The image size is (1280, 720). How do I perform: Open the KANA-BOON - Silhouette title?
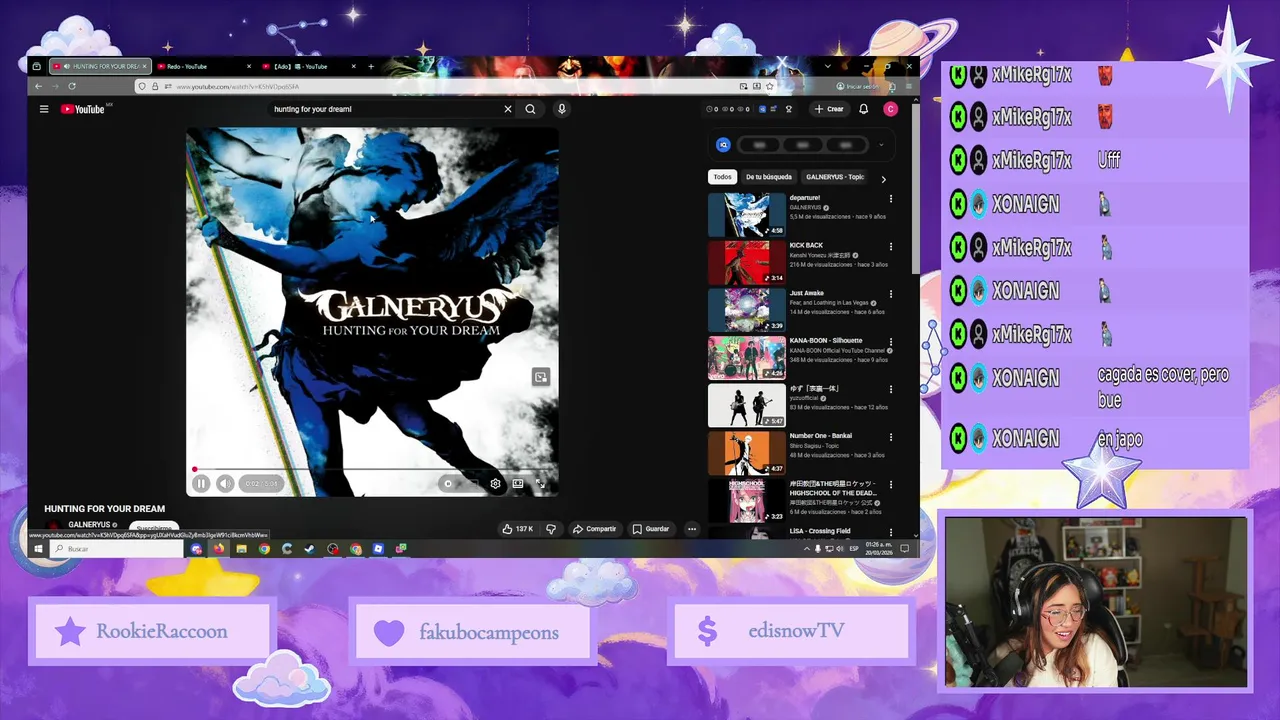click(x=826, y=341)
